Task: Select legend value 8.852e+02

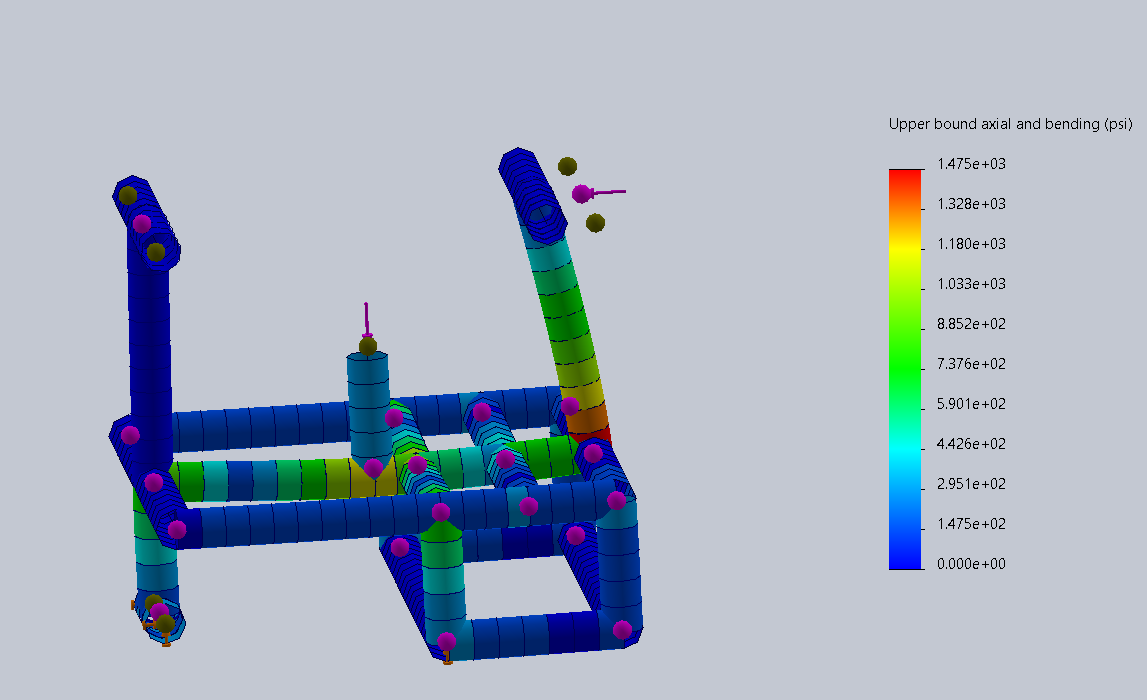Action: tap(971, 324)
